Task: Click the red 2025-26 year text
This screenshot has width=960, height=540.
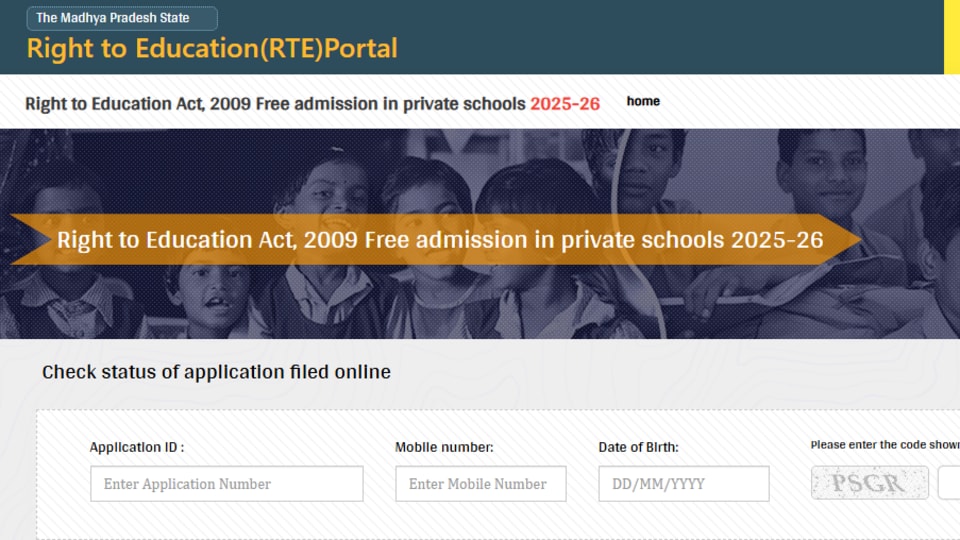Action: pos(564,104)
